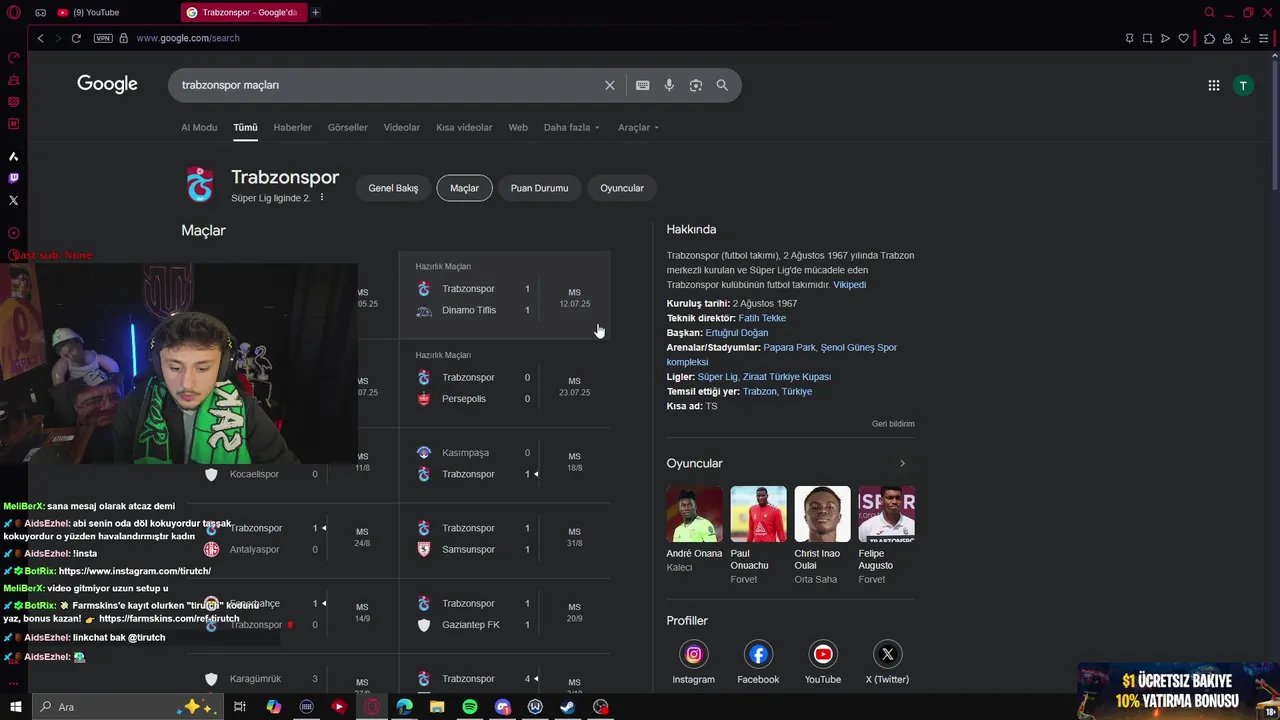Viewport: 1280px width, 720px height.
Task: Switch to Haberler results tab
Action: pyautogui.click(x=293, y=127)
